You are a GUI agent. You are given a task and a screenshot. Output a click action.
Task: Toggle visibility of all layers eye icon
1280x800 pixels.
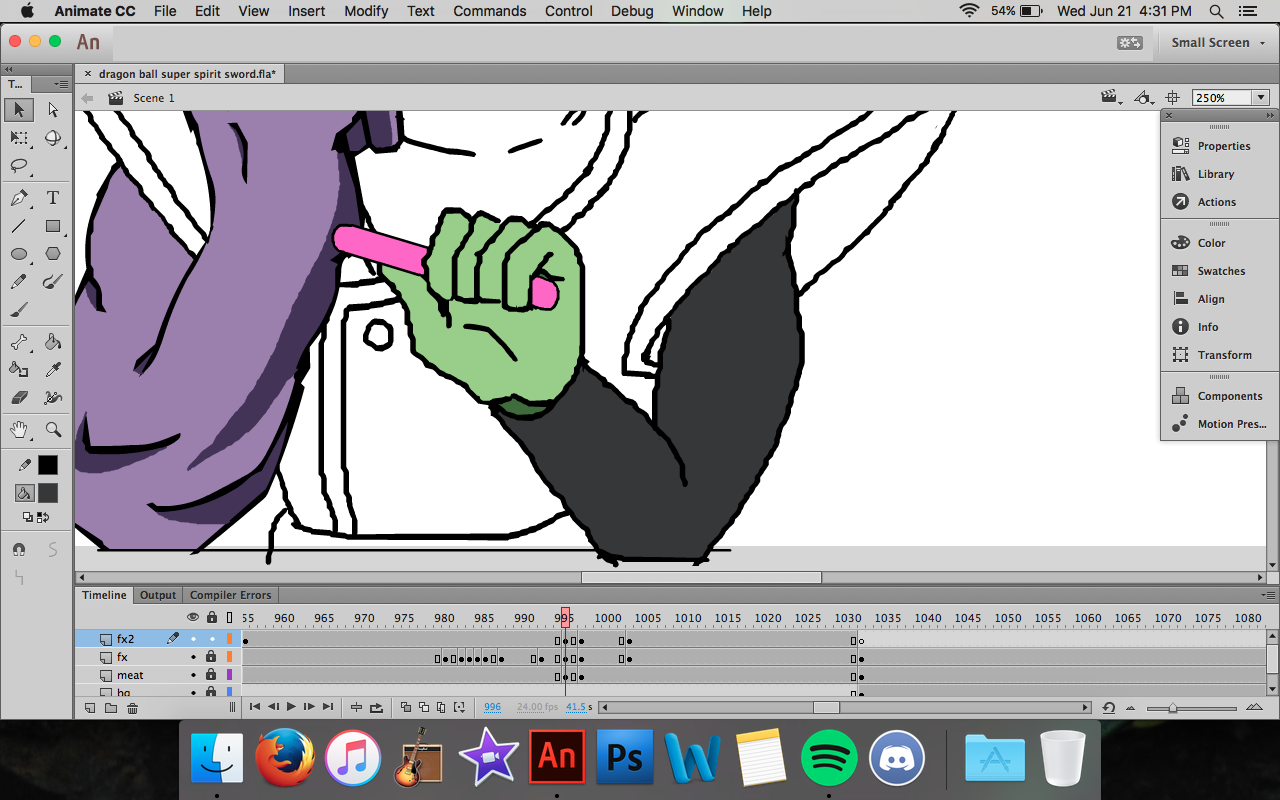(x=193, y=618)
